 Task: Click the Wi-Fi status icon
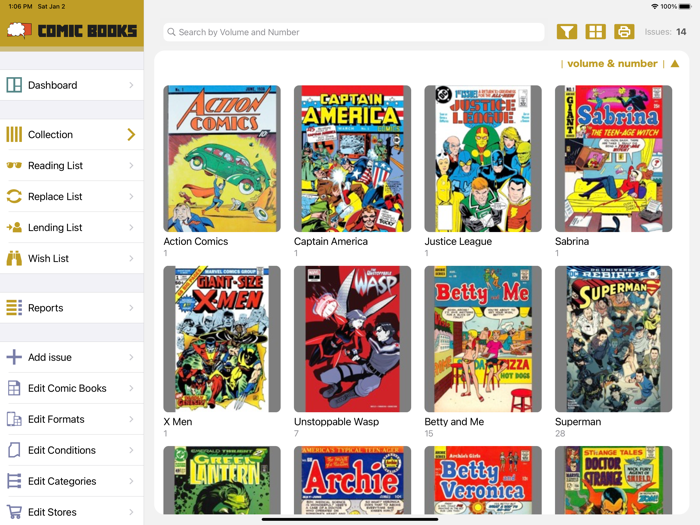(x=655, y=6)
